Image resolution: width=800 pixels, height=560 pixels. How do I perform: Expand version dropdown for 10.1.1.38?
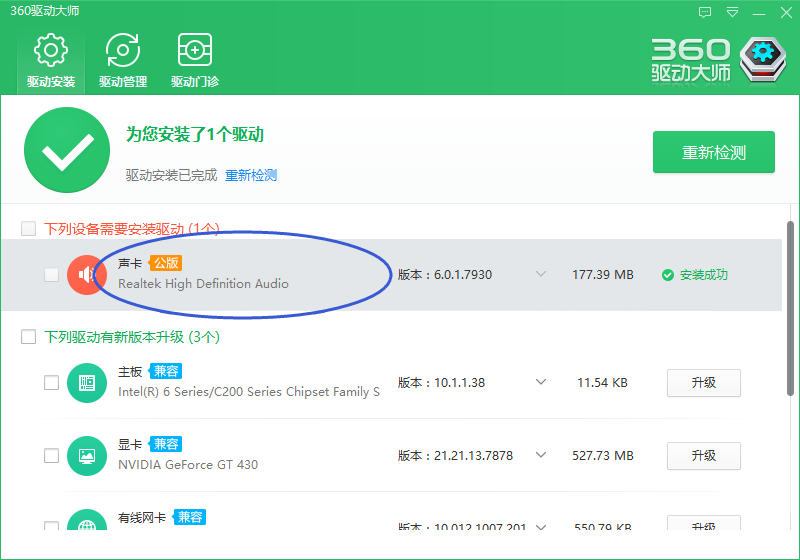[541, 381]
